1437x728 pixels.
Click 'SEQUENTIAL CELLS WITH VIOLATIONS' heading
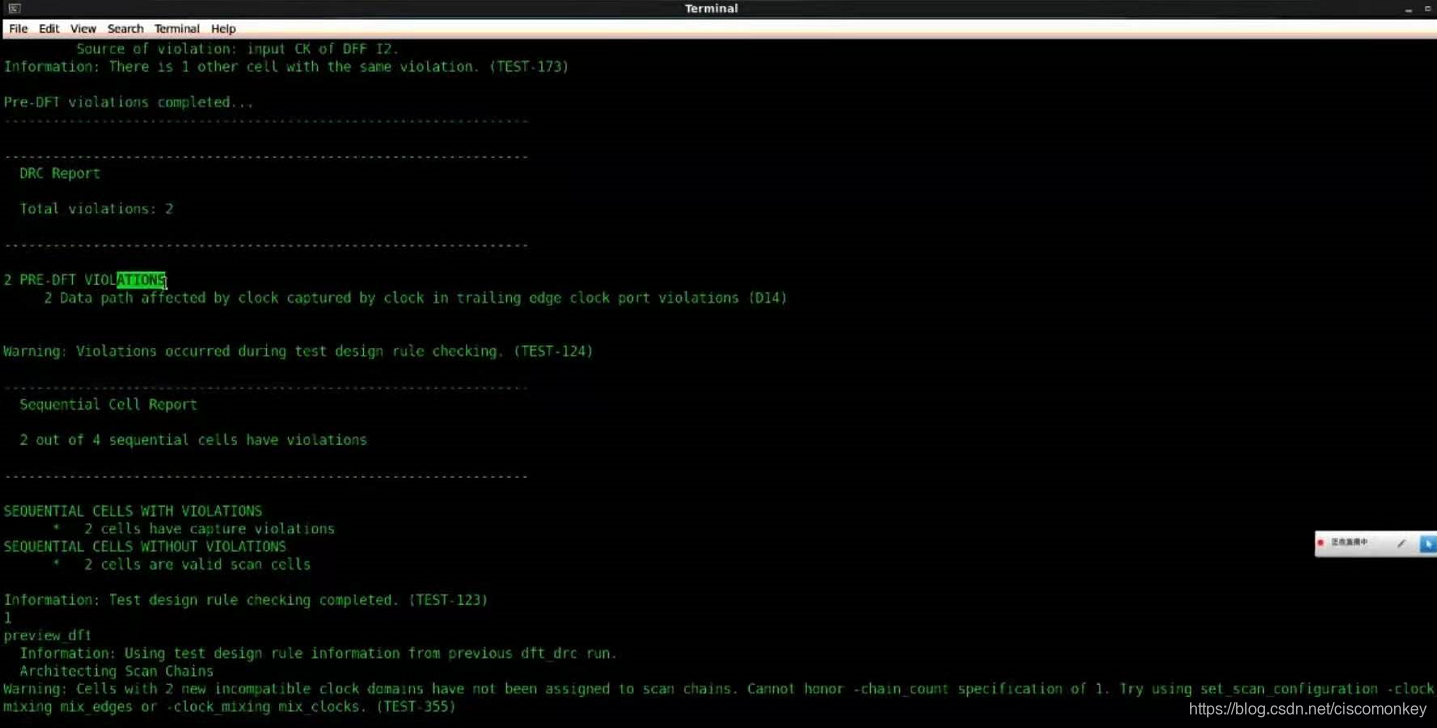click(x=133, y=510)
